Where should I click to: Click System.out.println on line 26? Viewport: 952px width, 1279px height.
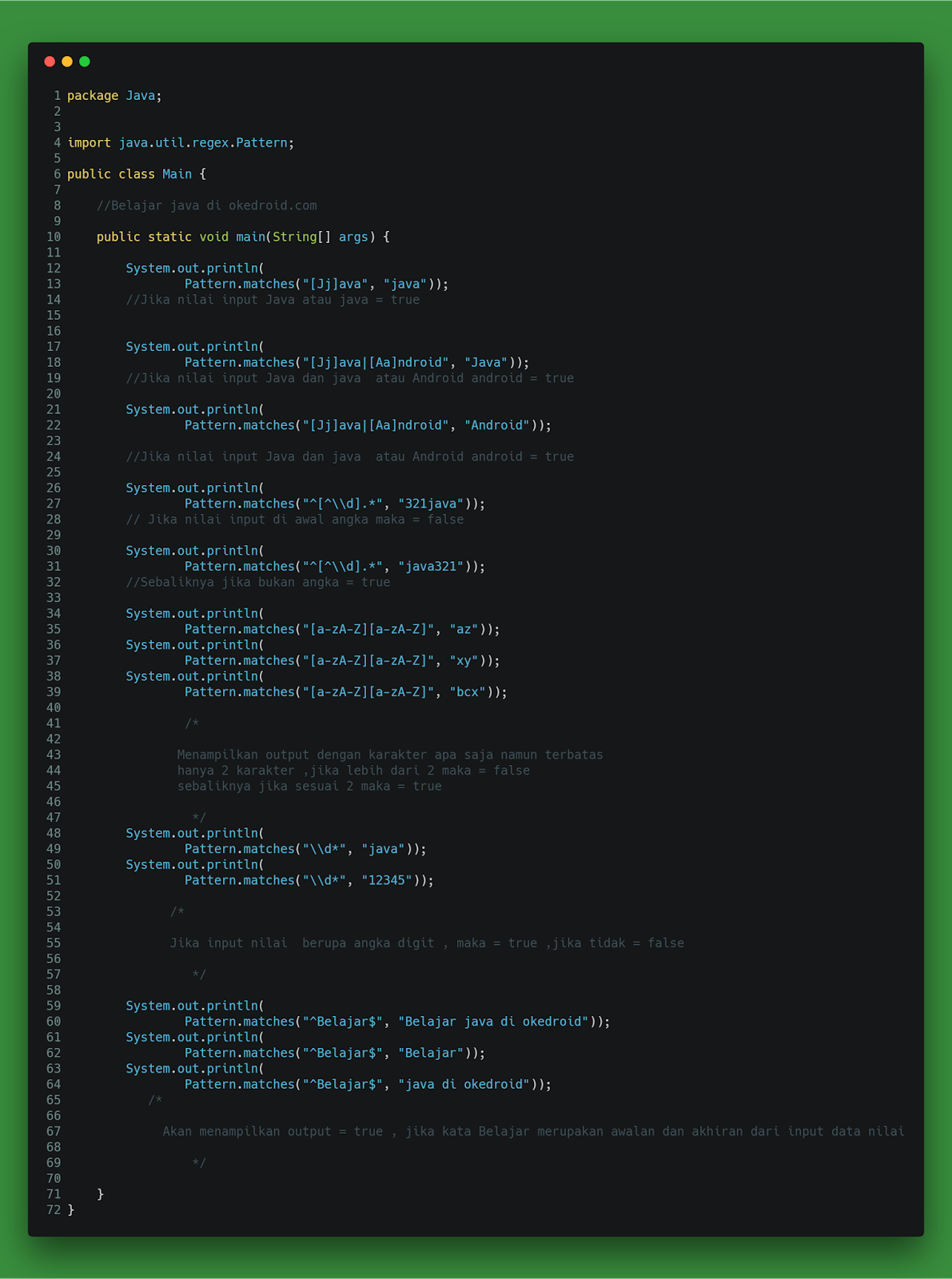195,488
